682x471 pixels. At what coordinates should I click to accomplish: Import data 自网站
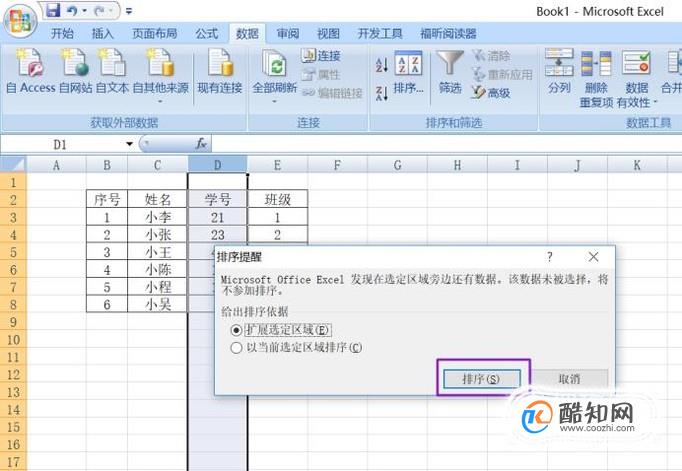pos(75,72)
